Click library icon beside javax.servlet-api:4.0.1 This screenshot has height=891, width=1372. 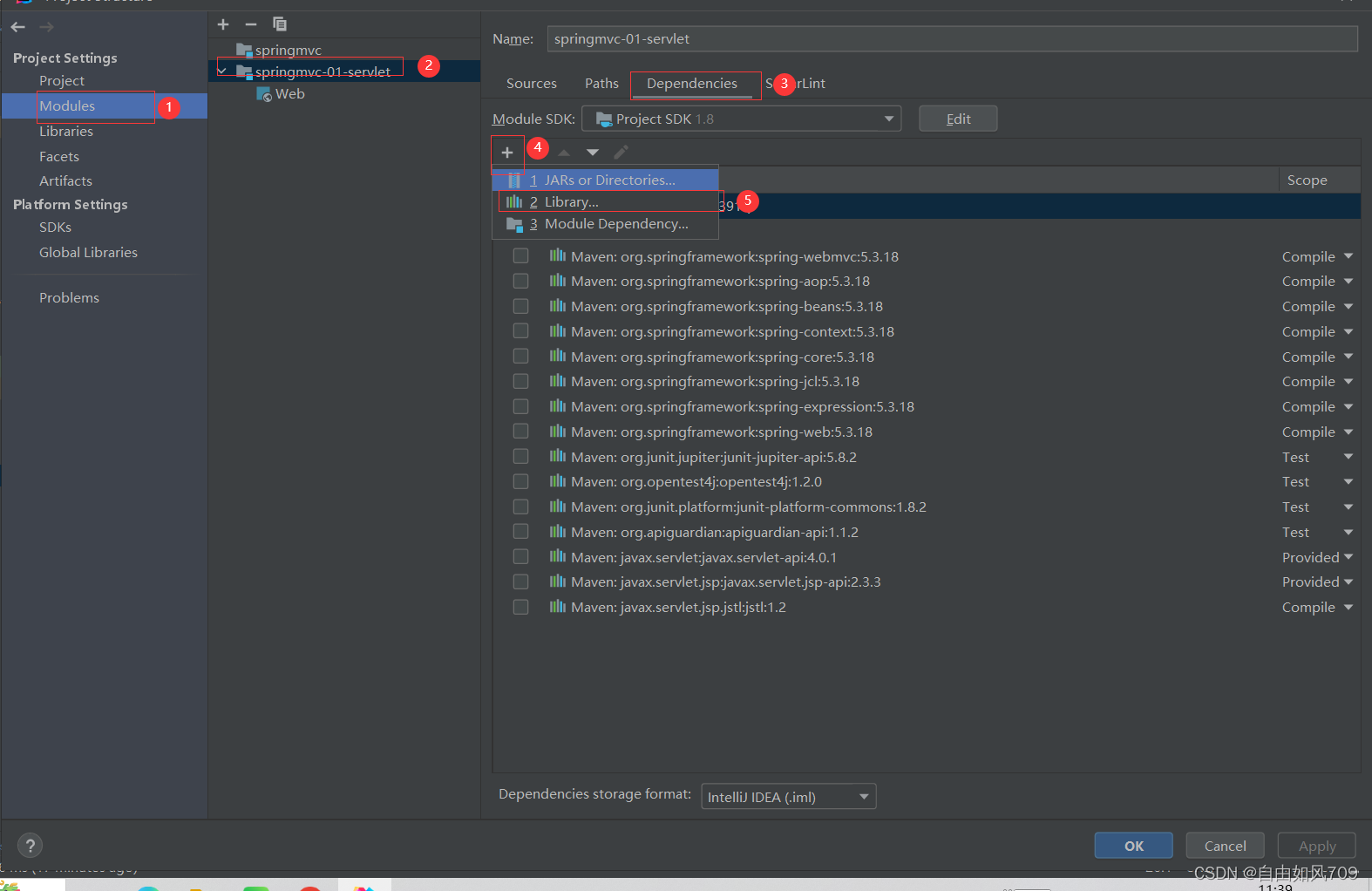coord(558,556)
